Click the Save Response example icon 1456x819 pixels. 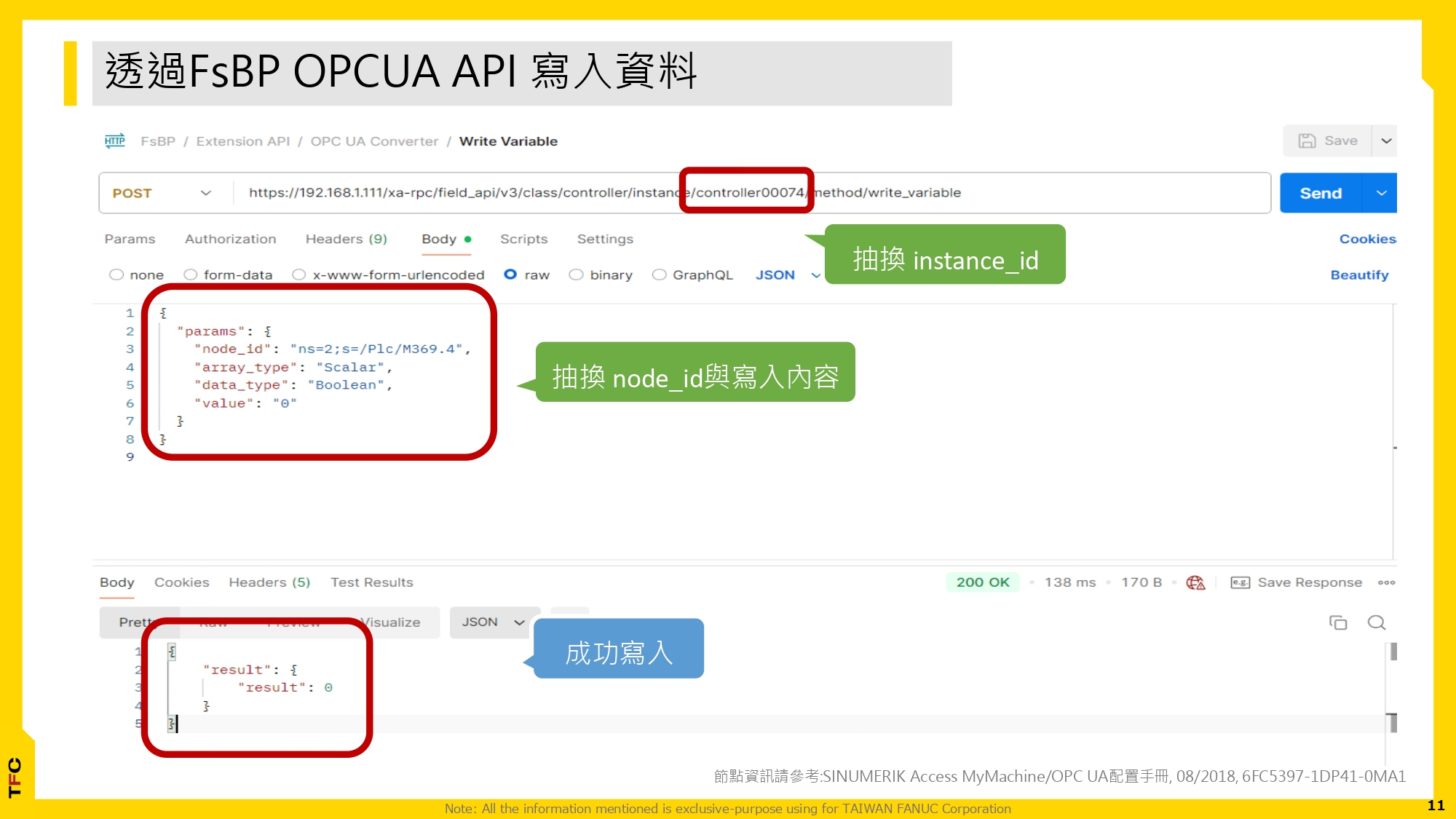click(1240, 582)
